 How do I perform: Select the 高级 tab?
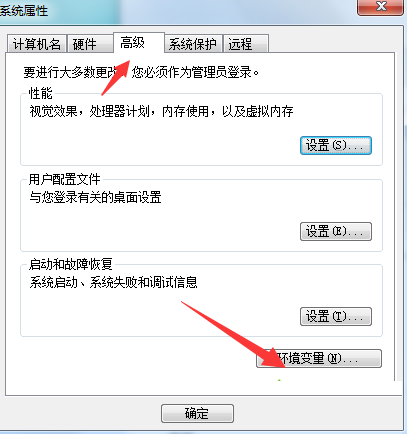(139, 43)
